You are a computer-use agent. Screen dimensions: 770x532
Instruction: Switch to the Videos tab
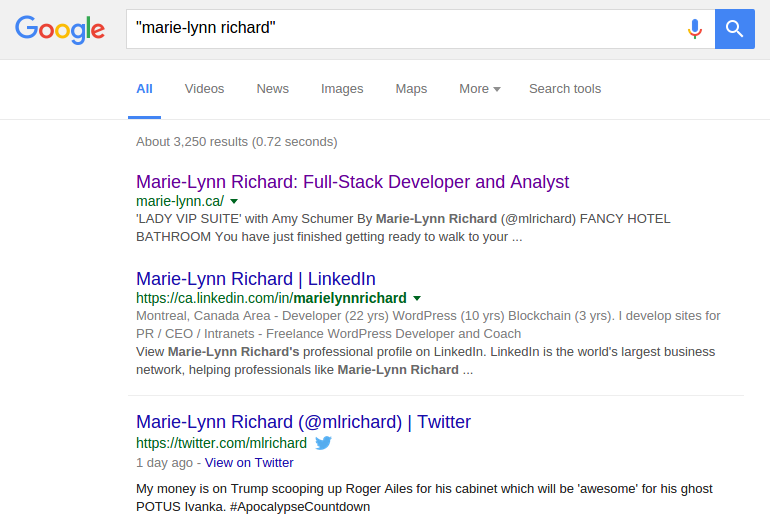(x=204, y=89)
